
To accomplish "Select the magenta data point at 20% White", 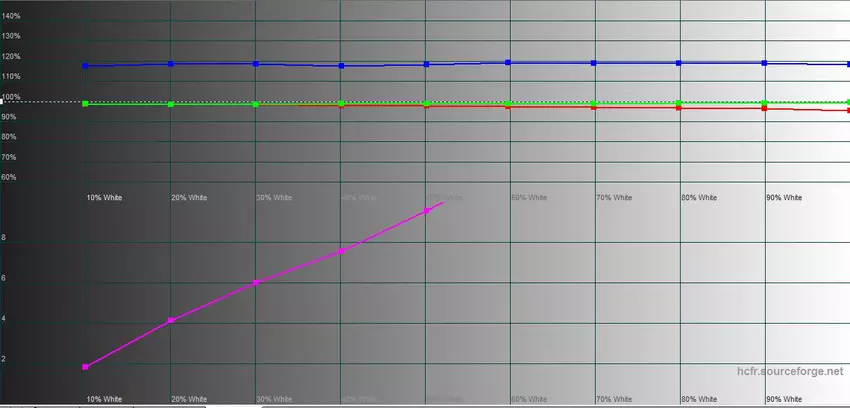I will (171, 320).
